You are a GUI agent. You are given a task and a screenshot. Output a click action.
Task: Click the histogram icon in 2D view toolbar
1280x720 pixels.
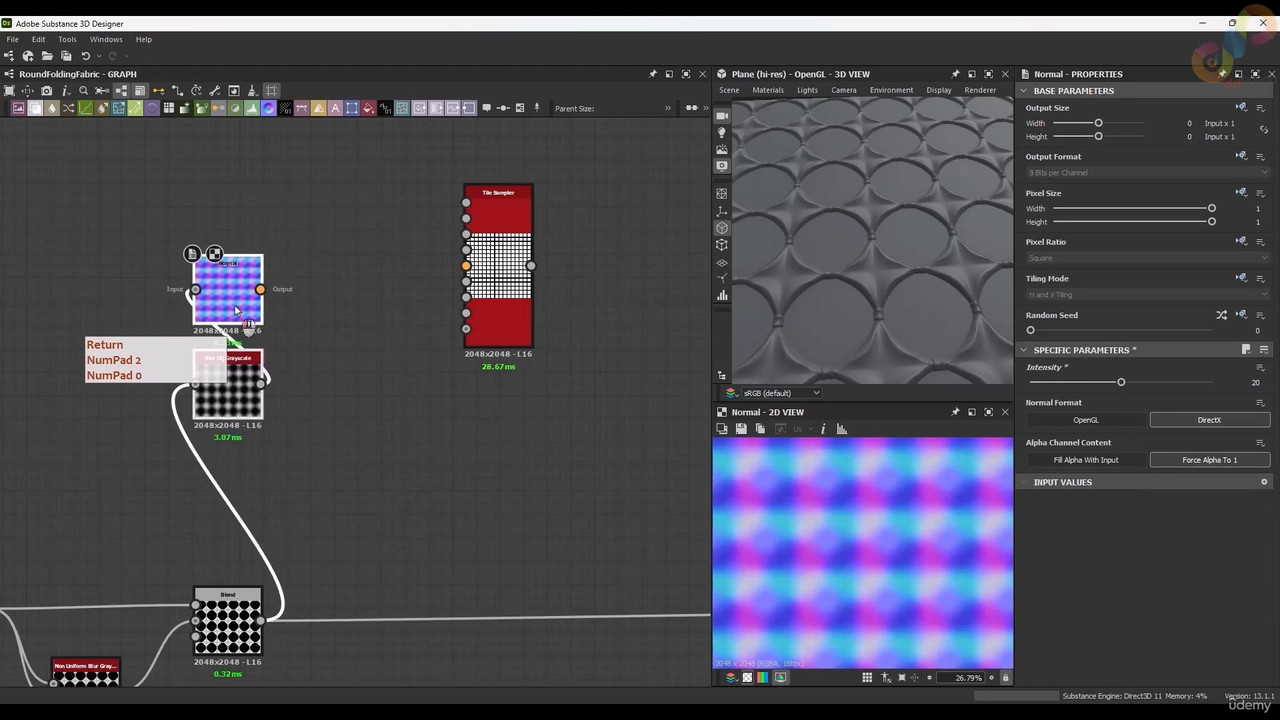[x=842, y=429]
